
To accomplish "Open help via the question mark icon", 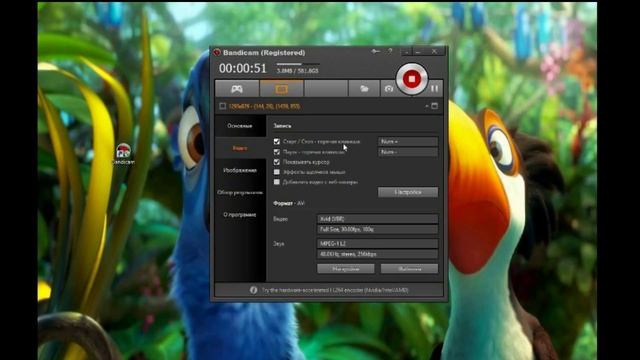I will [390, 51].
